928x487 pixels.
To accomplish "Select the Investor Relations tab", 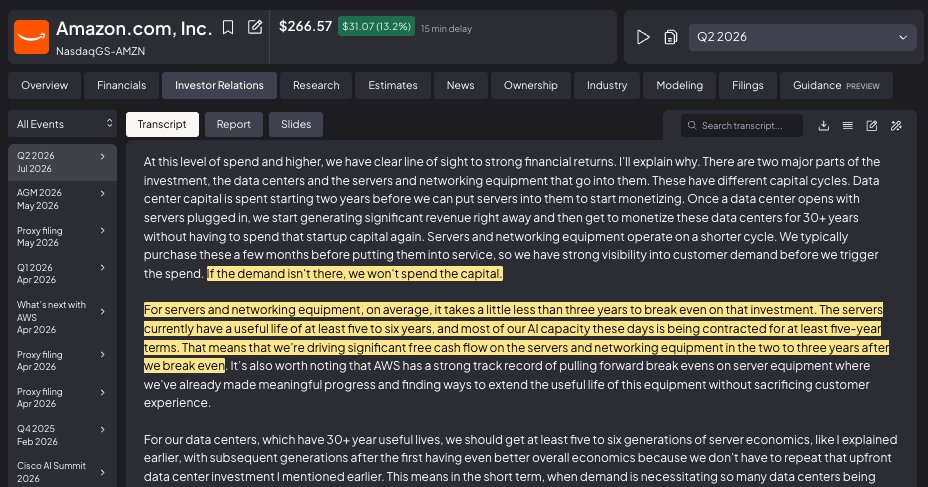I will point(220,85).
